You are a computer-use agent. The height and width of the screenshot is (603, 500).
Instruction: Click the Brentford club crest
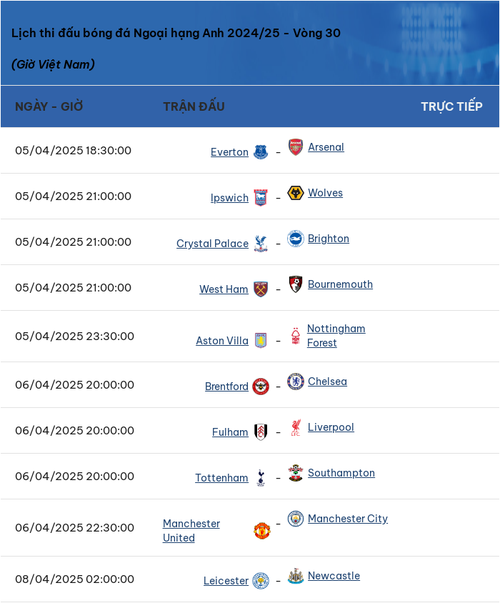(x=260, y=386)
